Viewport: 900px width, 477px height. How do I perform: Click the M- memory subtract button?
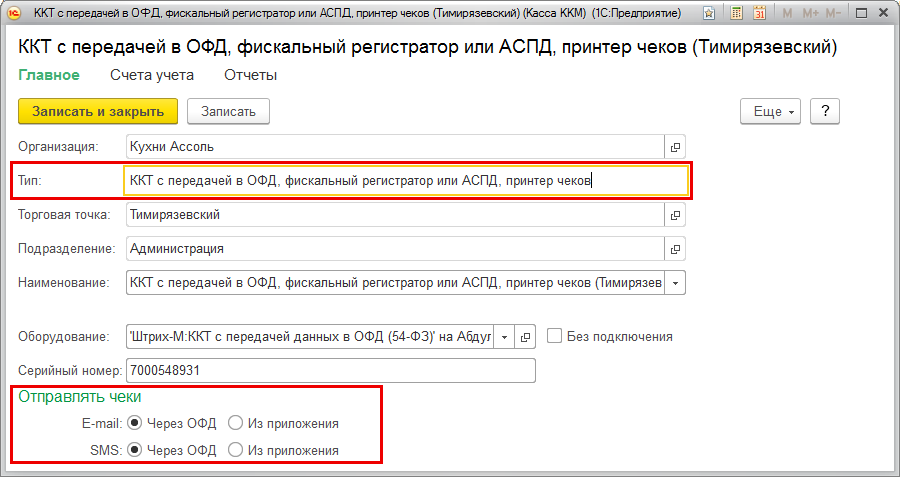pyautogui.click(x=833, y=13)
